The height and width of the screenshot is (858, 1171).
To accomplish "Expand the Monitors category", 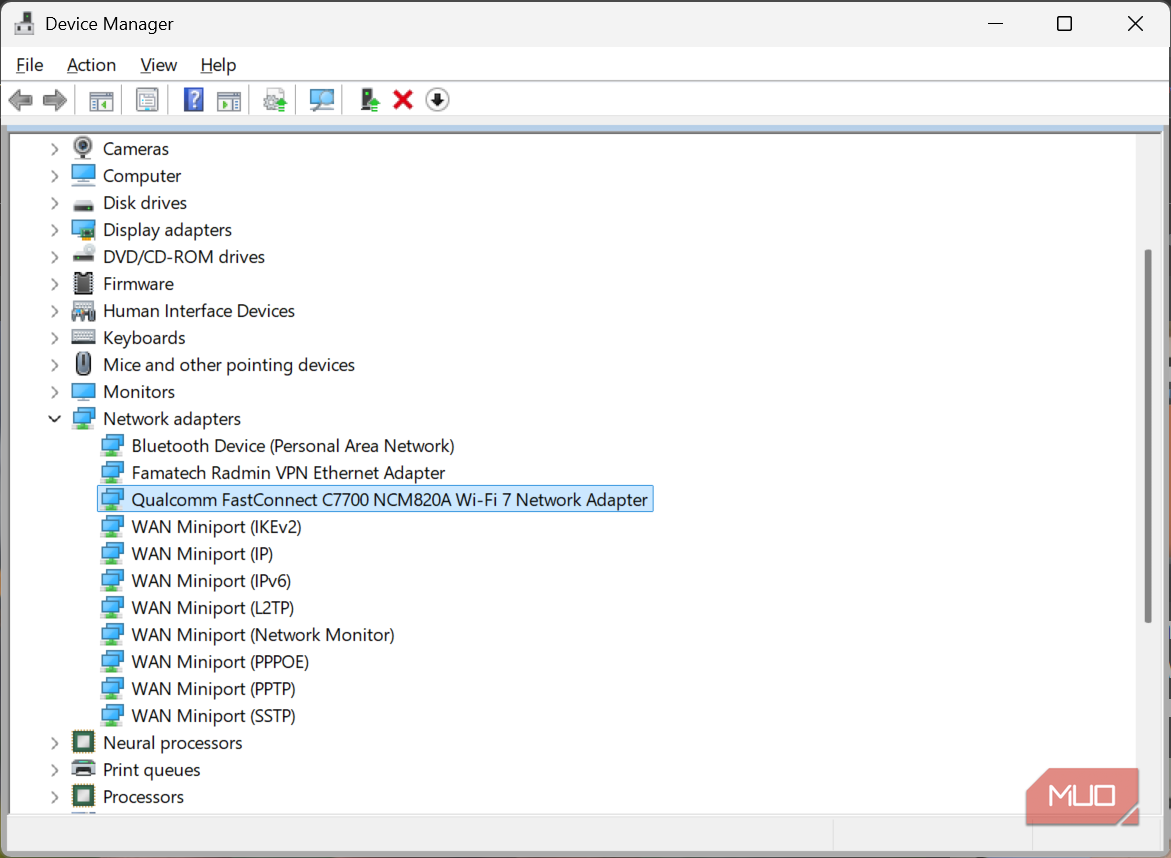I will click(54, 392).
